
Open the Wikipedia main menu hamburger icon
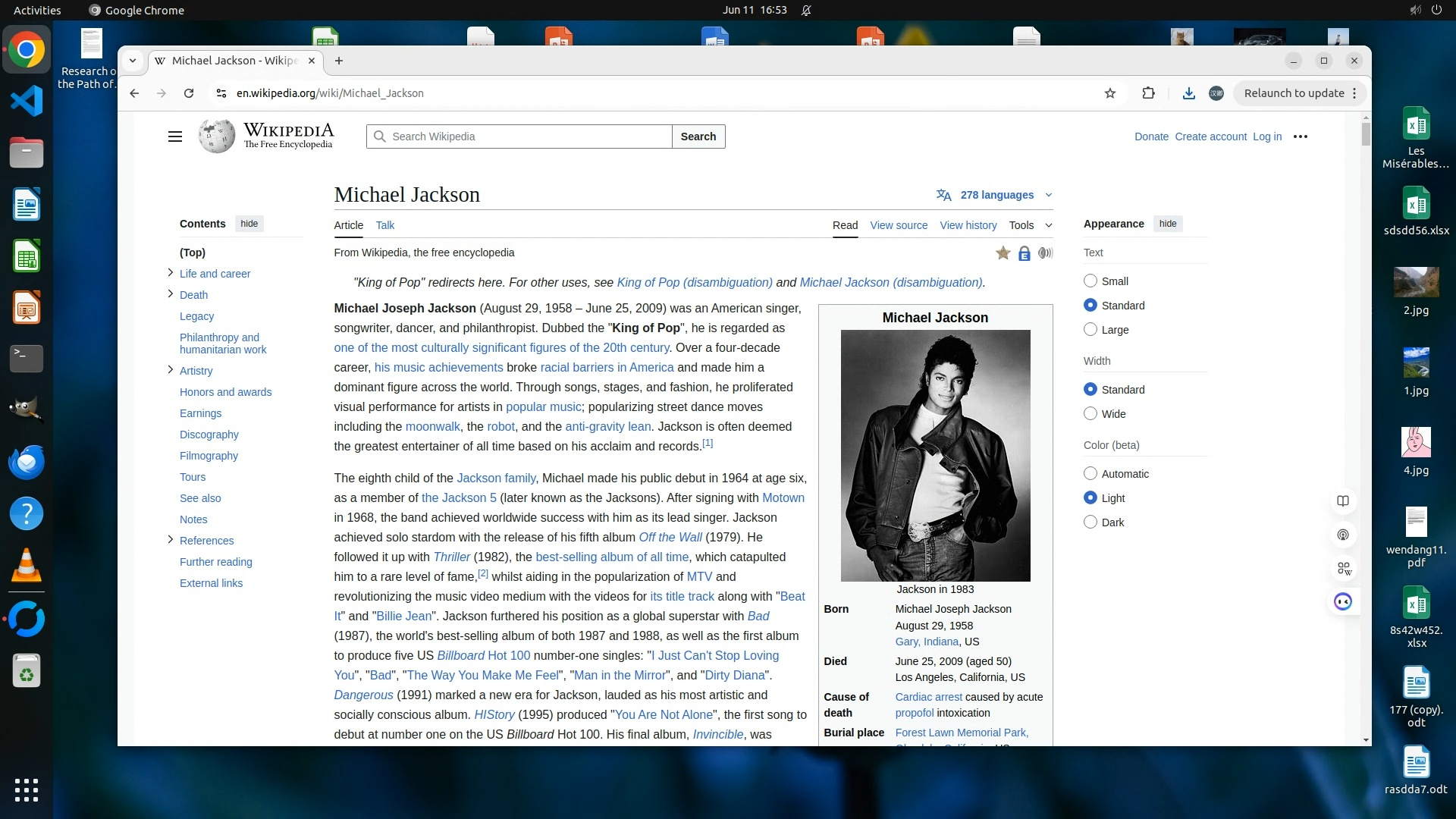[x=175, y=136]
